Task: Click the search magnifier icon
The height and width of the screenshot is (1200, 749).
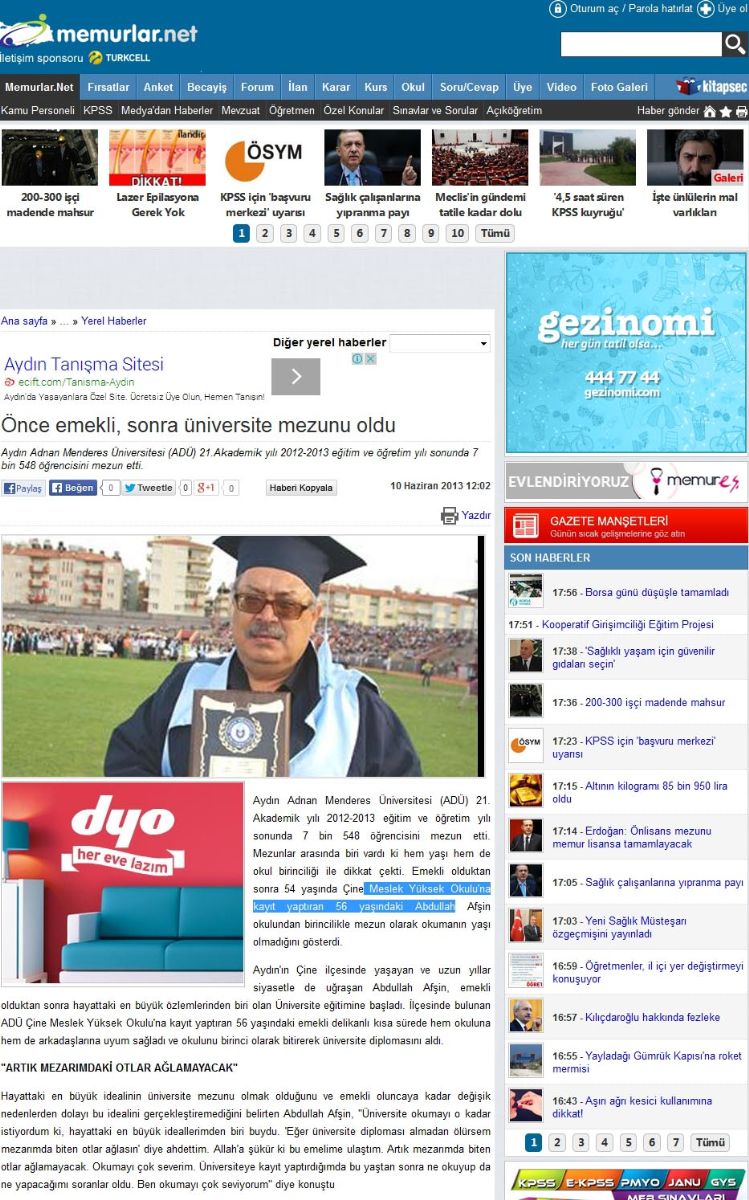Action: pos(734,44)
